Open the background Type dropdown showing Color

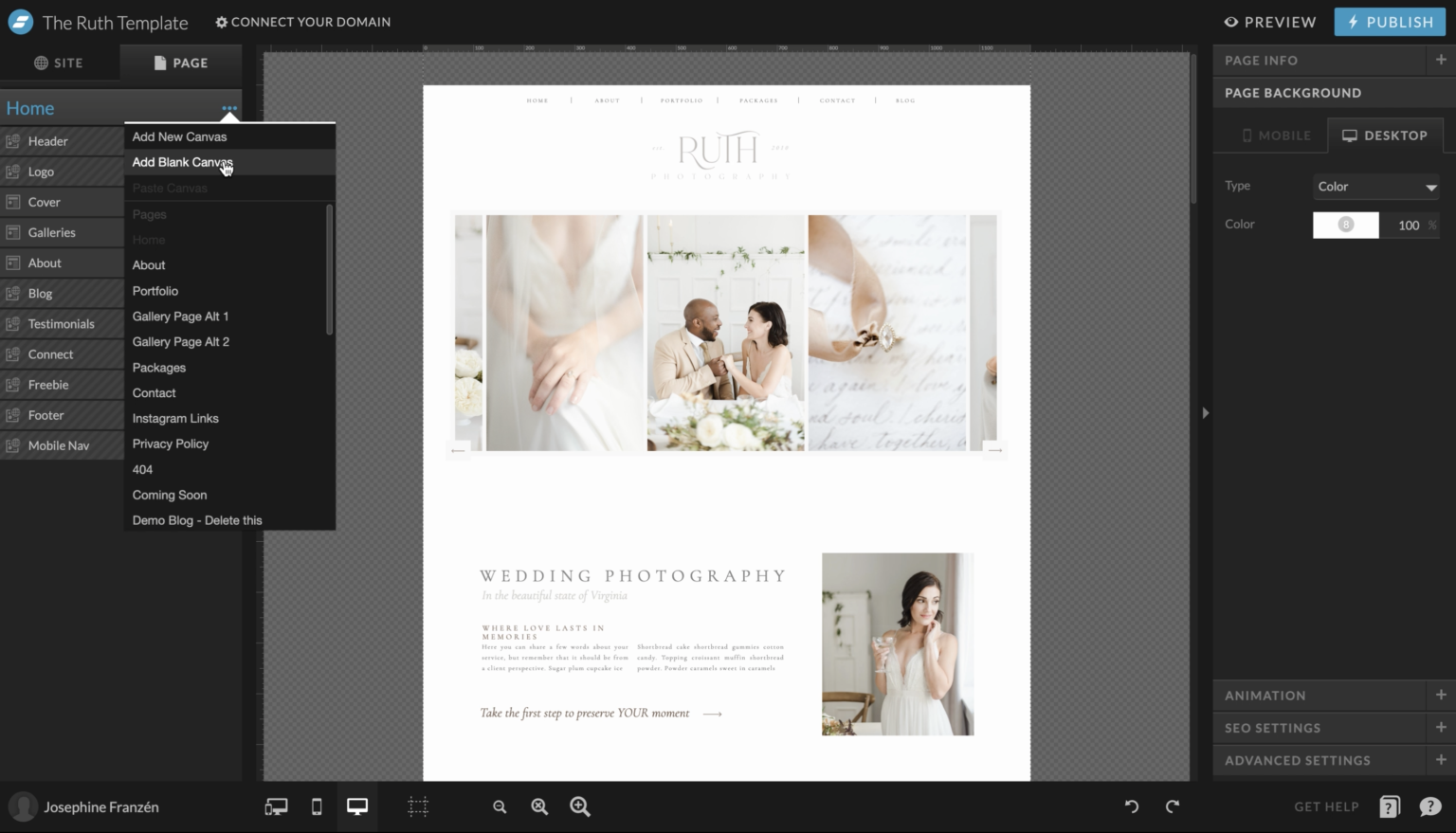coord(1375,186)
